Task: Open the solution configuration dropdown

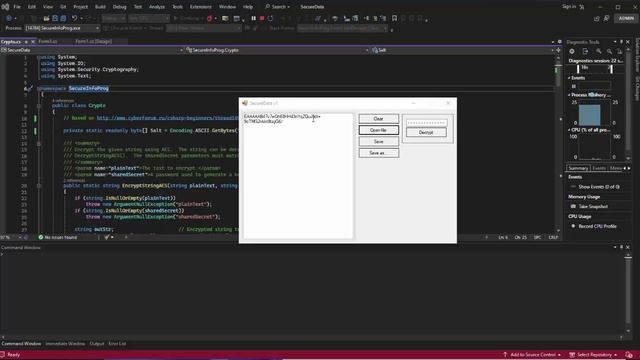Action: [x=113, y=18]
